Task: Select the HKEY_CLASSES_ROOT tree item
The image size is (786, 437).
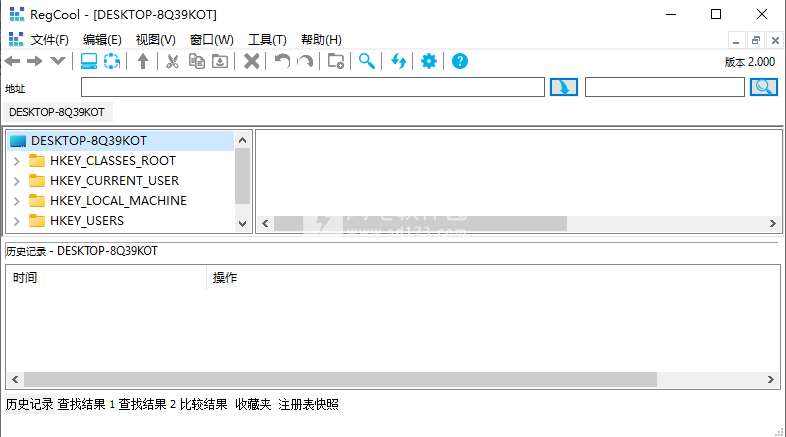Action: (x=113, y=161)
